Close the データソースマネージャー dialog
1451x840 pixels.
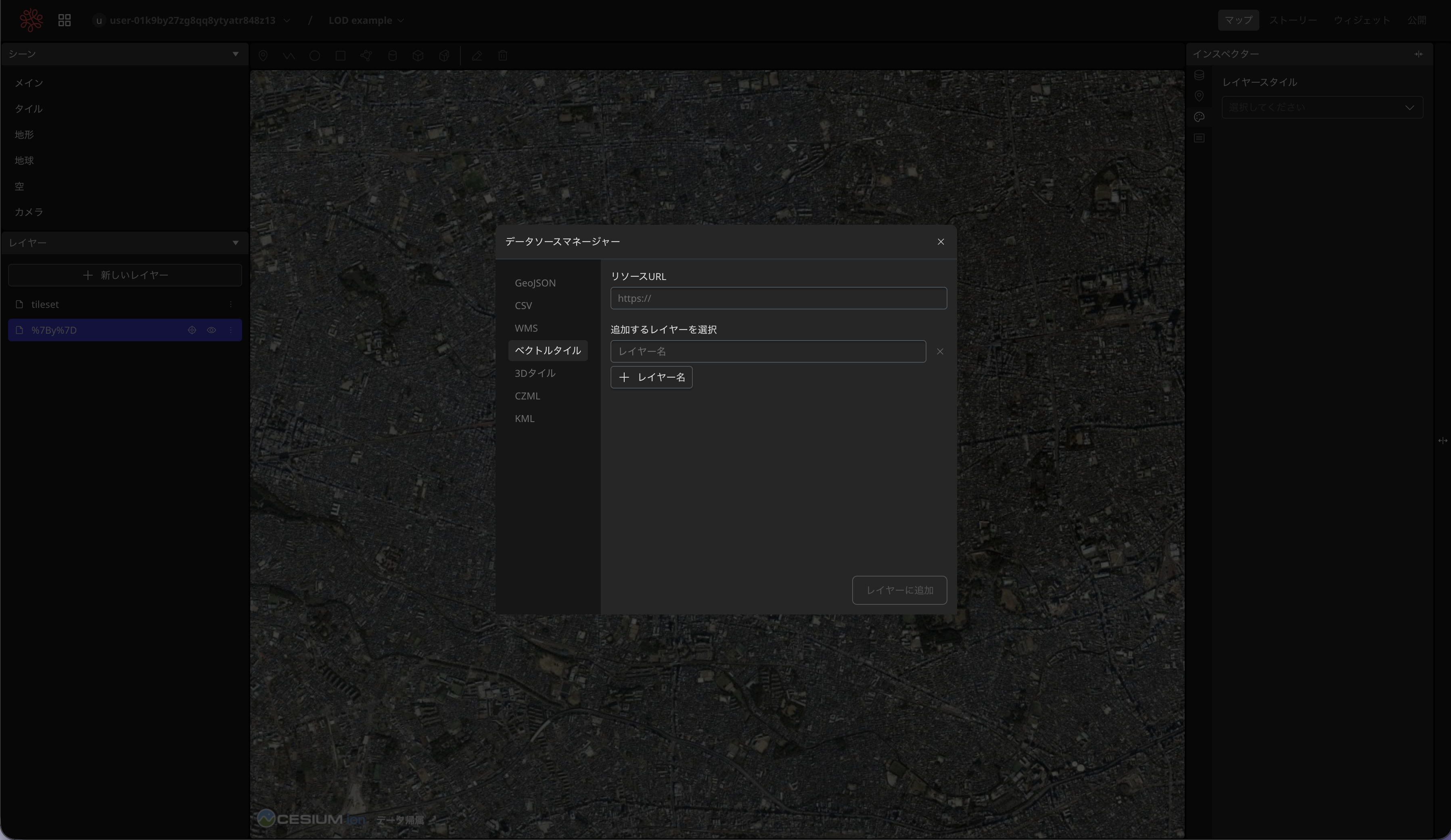pyautogui.click(x=940, y=242)
